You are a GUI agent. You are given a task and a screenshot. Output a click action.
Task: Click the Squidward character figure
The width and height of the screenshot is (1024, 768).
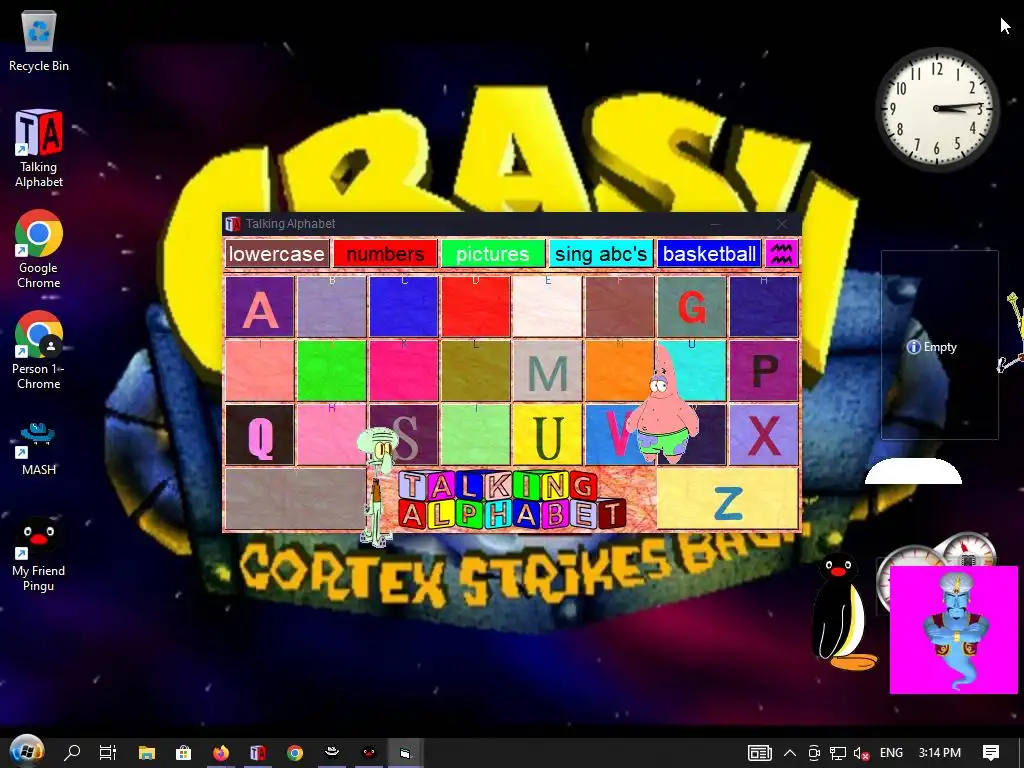(x=378, y=487)
